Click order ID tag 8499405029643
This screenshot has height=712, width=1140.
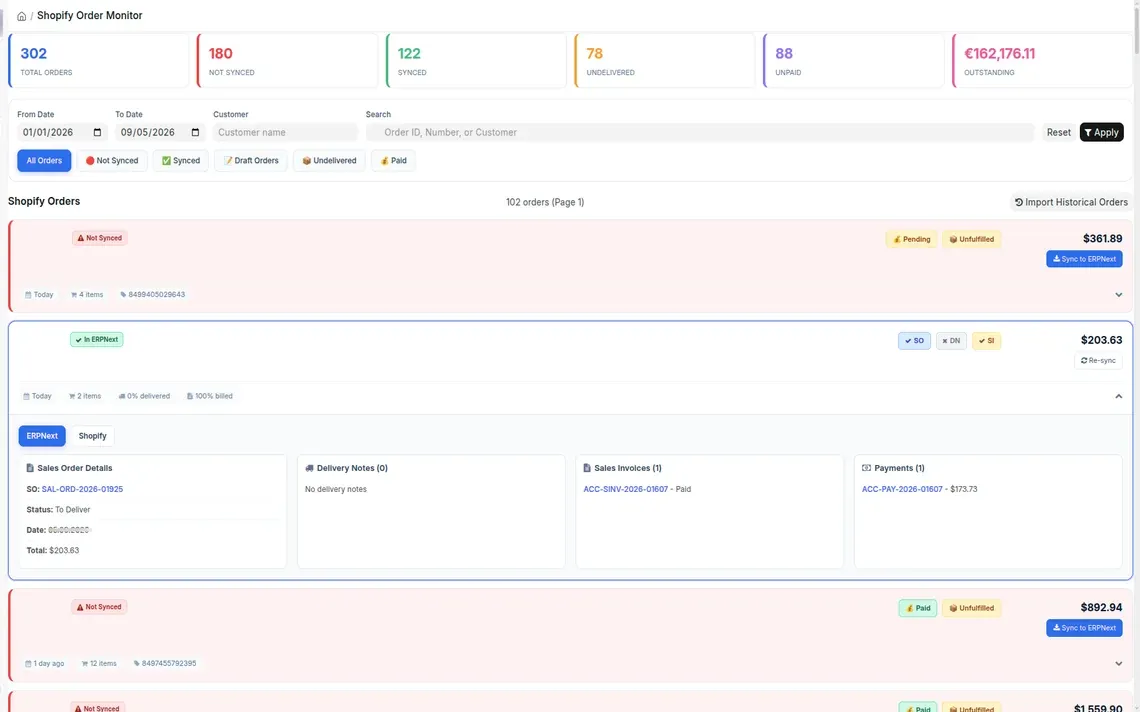[x=153, y=295]
